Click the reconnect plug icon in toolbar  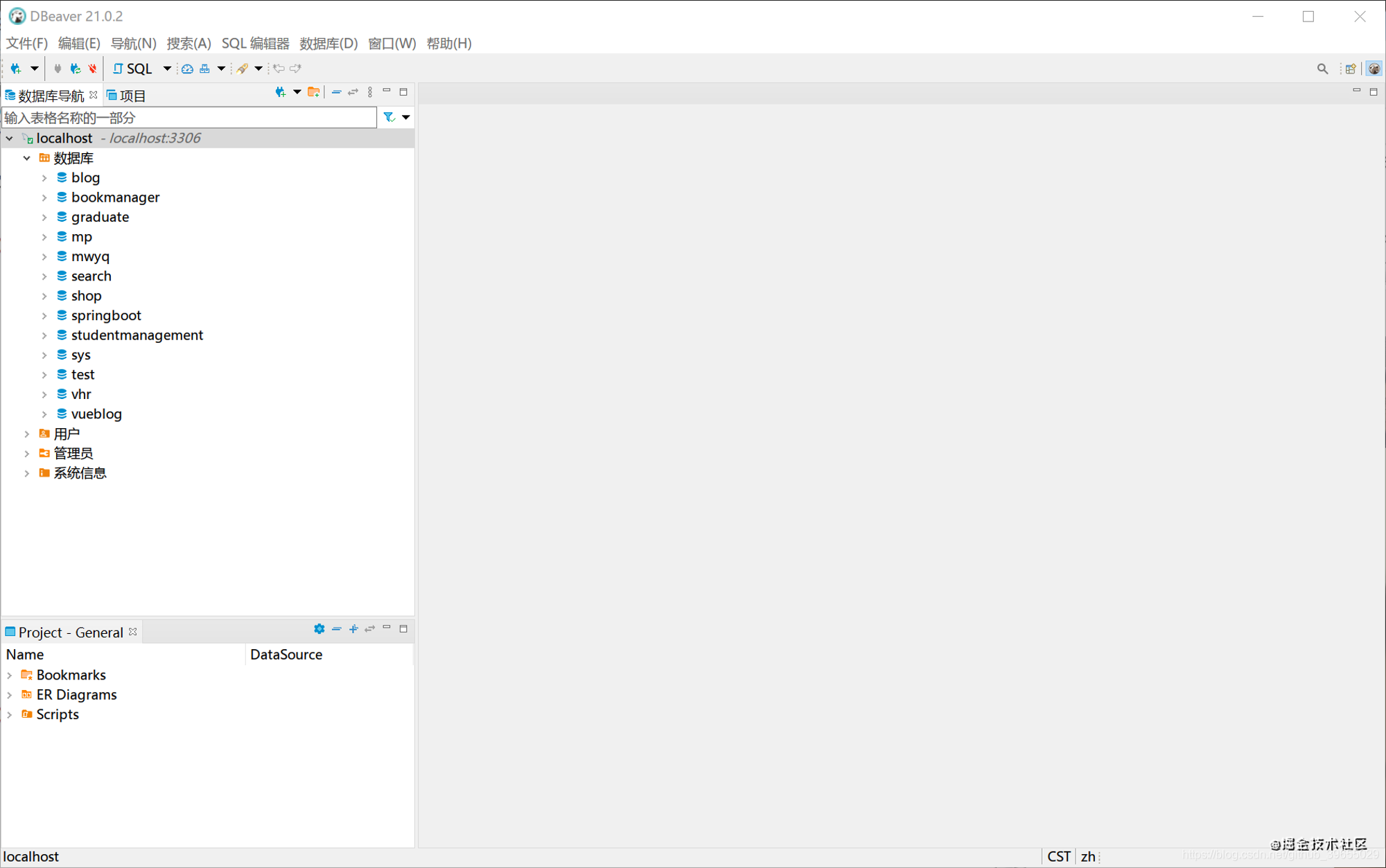coord(76,69)
